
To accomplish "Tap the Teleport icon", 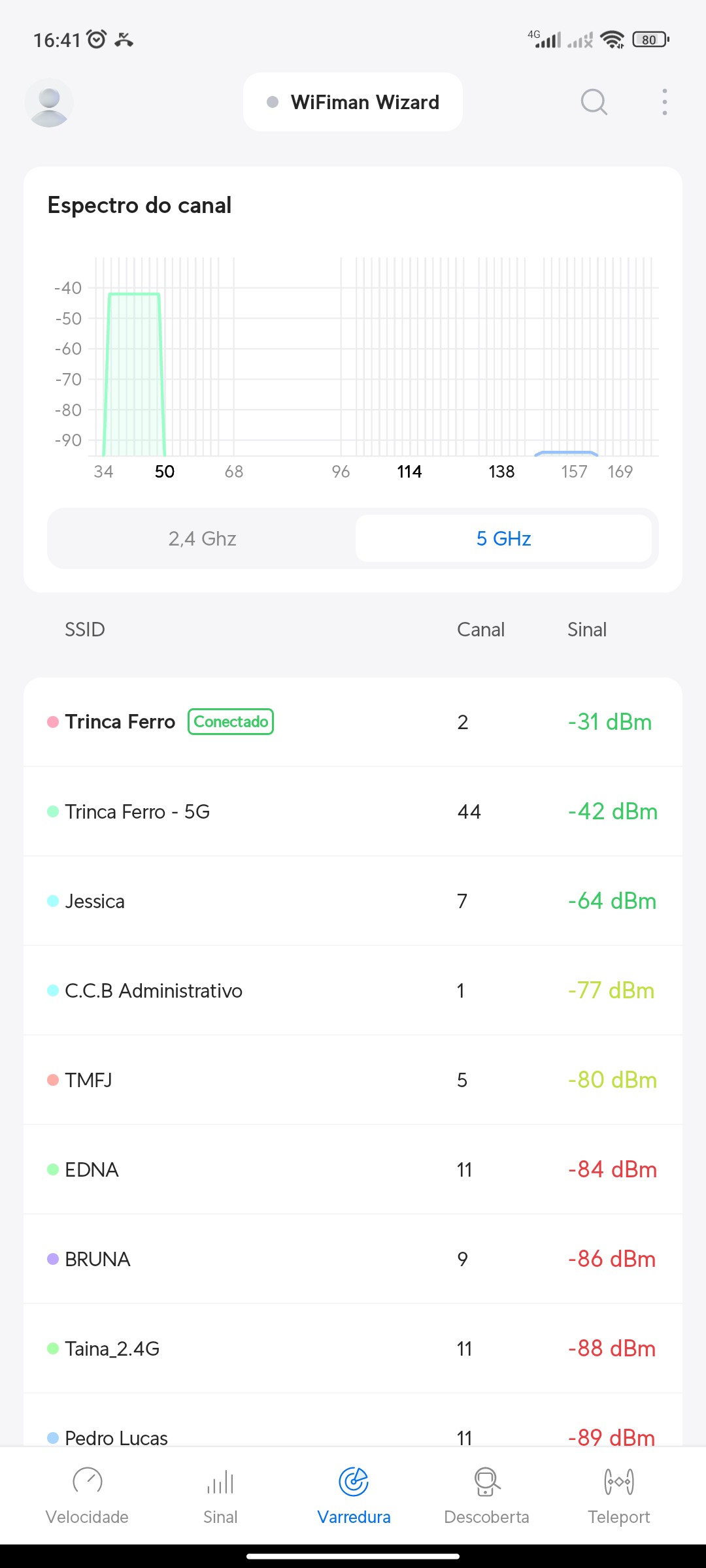I will point(618,1482).
